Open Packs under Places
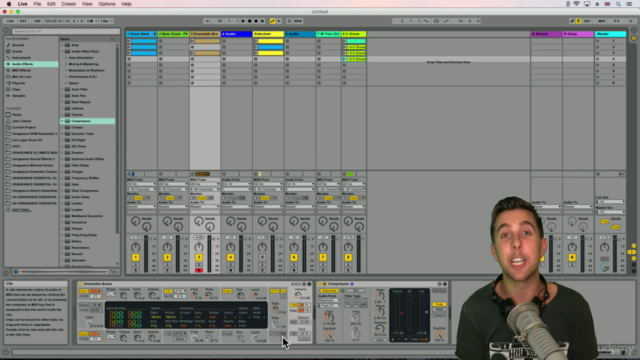Viewport: 640px width, 360px height. click(17, 115)
